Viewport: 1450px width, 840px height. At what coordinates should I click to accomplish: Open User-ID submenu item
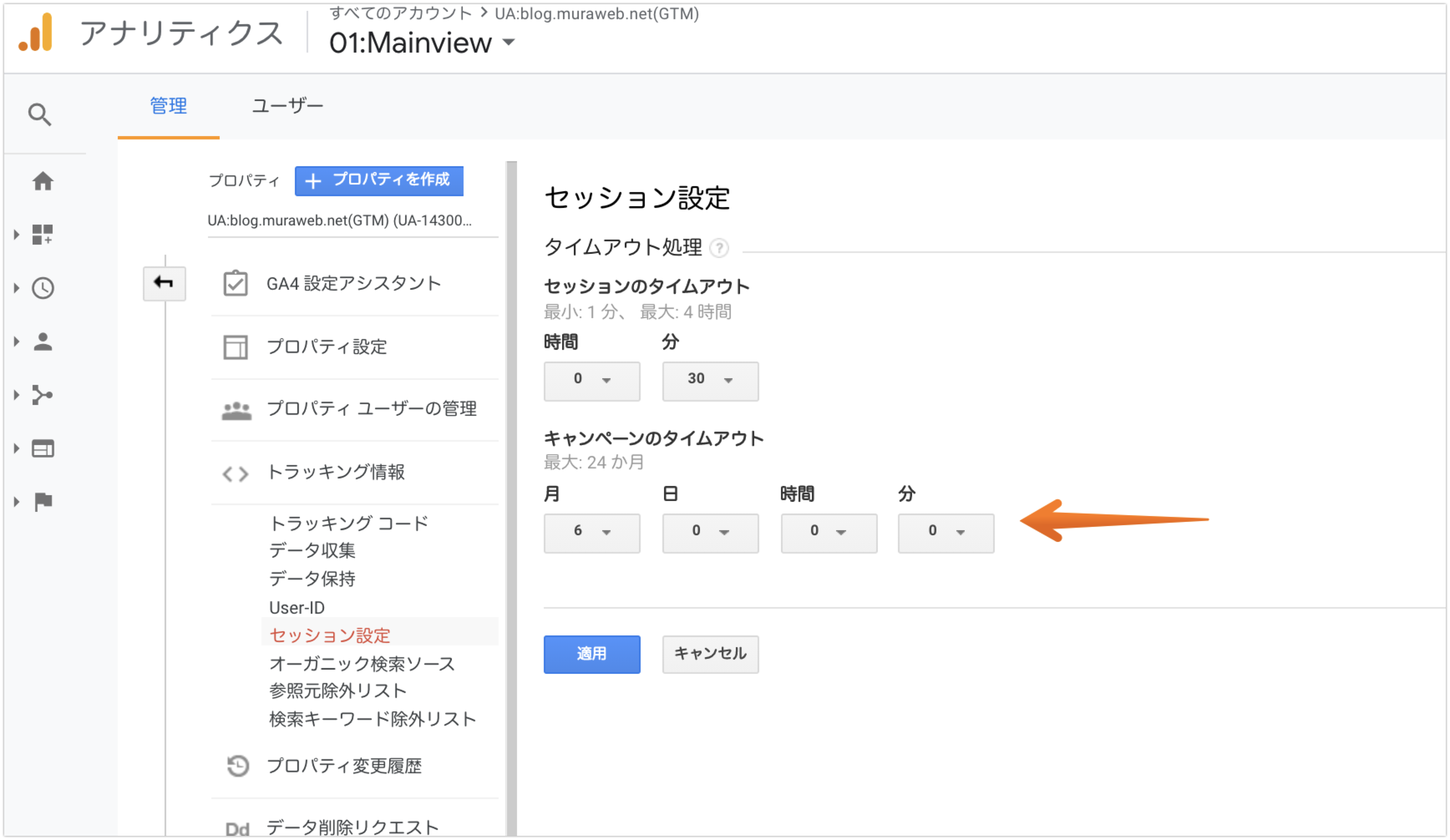tap(297, 607)
